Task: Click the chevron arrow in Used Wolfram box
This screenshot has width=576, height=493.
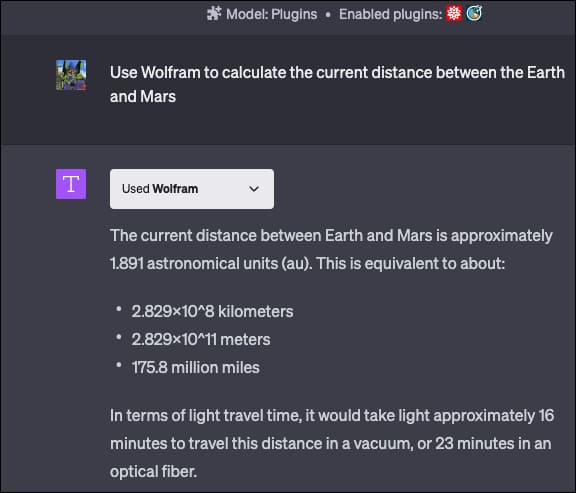Action: [254, 189]
